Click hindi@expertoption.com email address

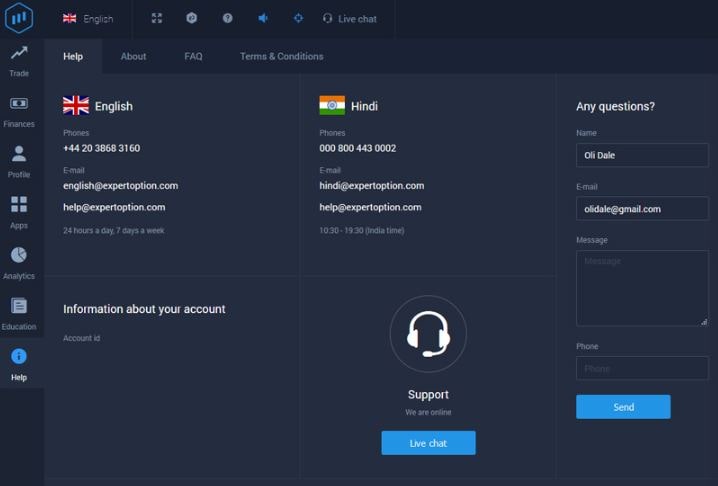(x=372, y=186)
